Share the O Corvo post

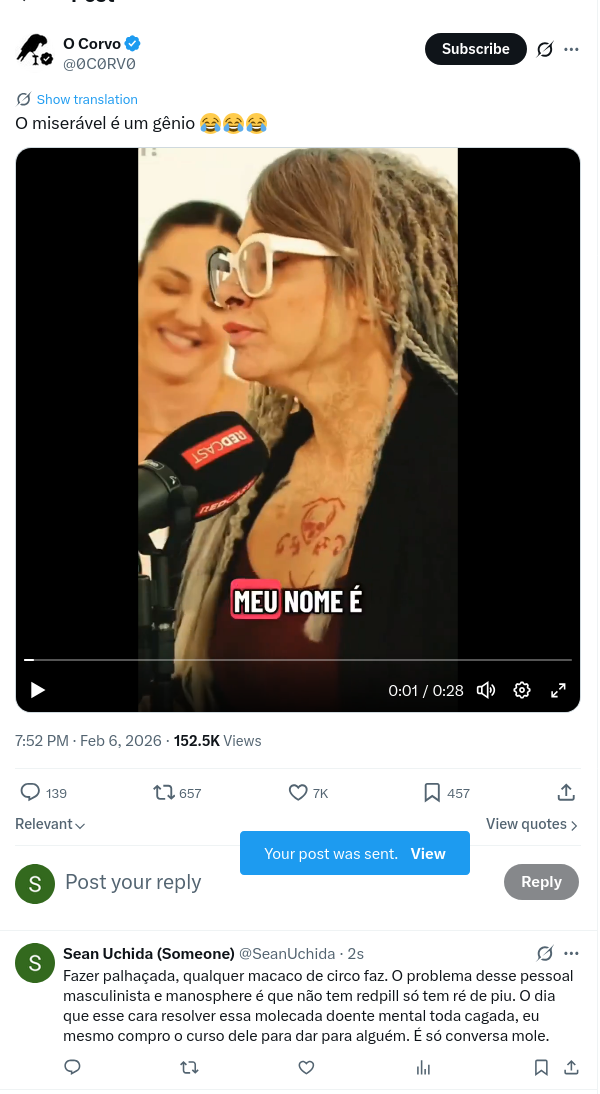point(567,792)
